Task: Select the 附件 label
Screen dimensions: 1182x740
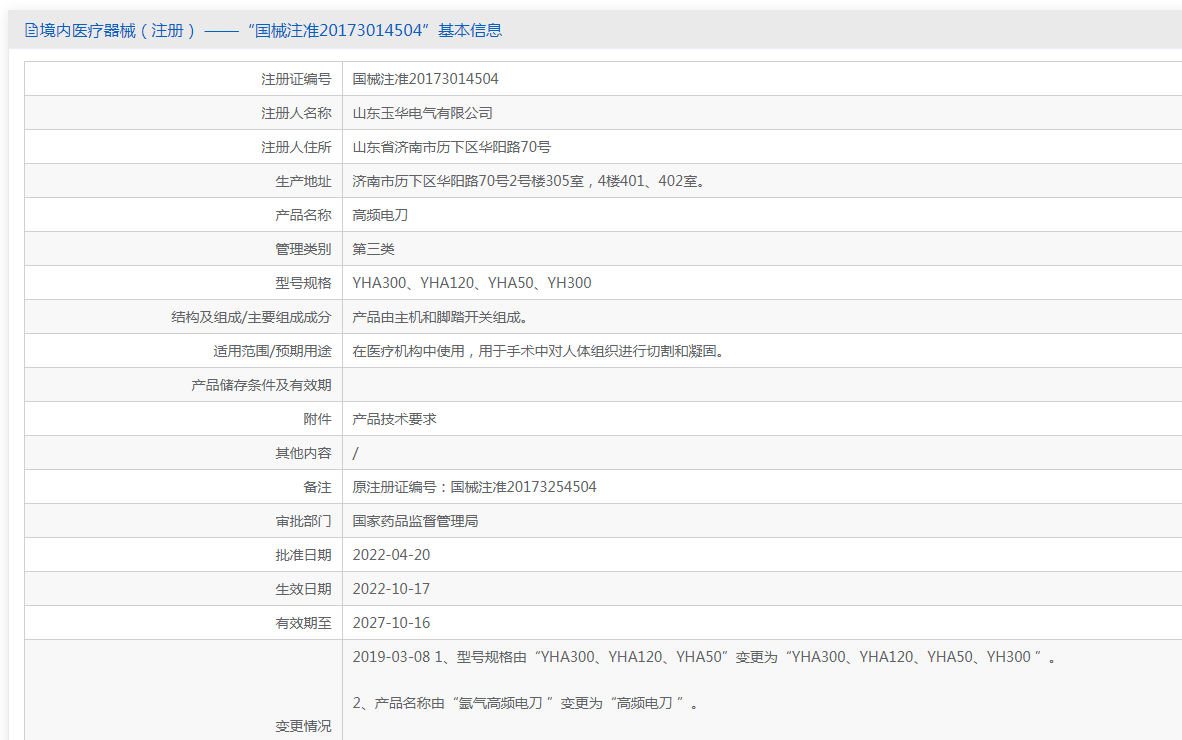Action: pos(317,419)
